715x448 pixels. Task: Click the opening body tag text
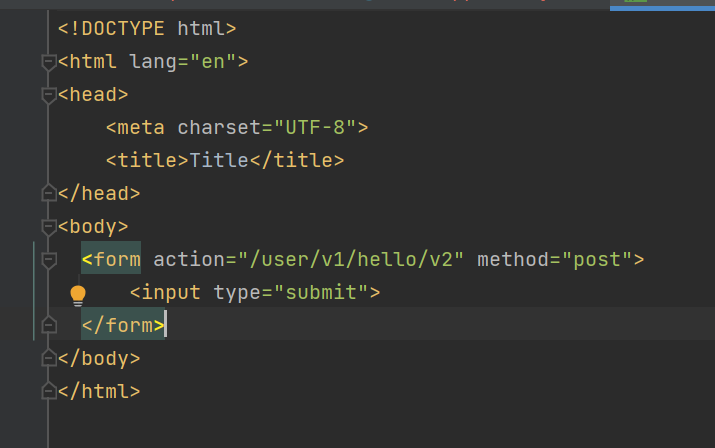[93, 226]
